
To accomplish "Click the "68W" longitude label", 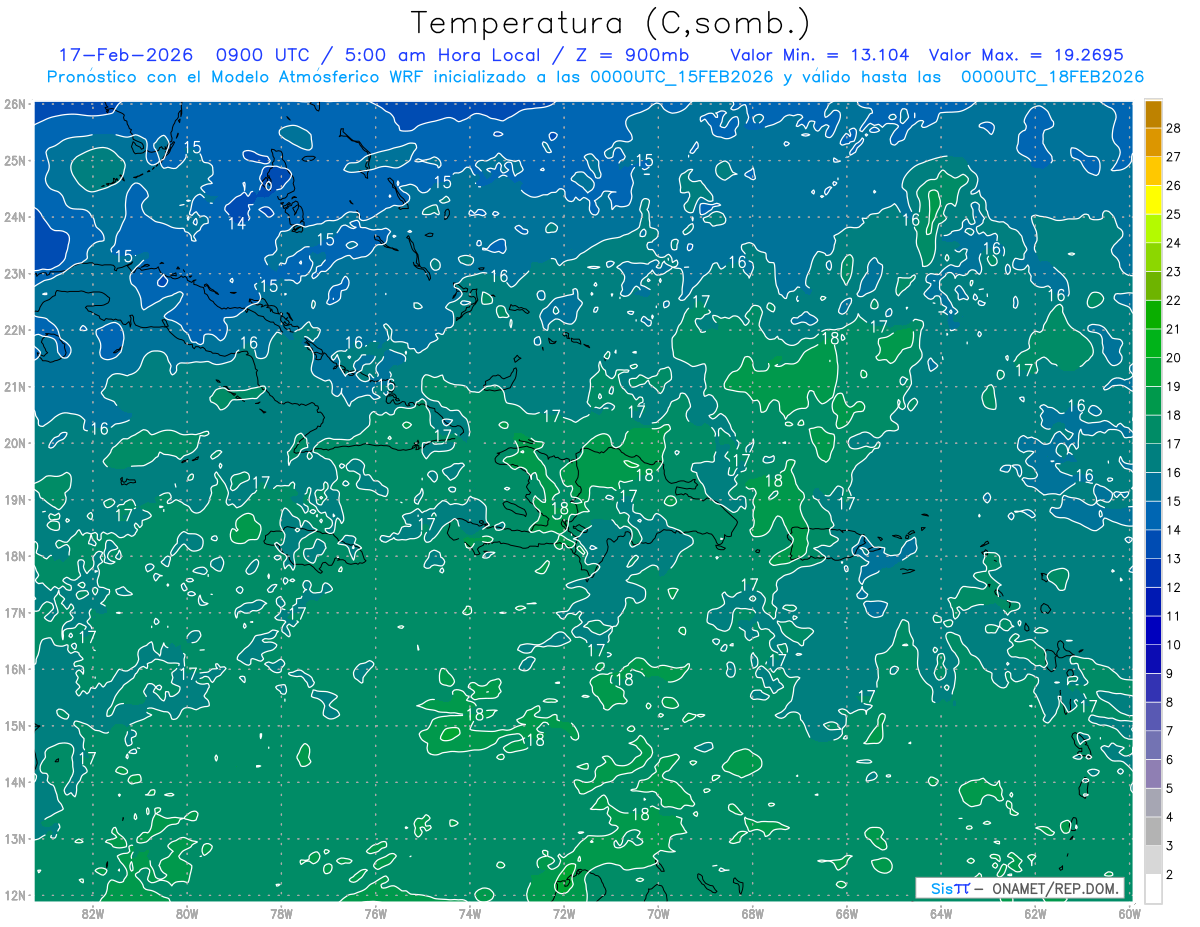I will [x=752, y=913].
